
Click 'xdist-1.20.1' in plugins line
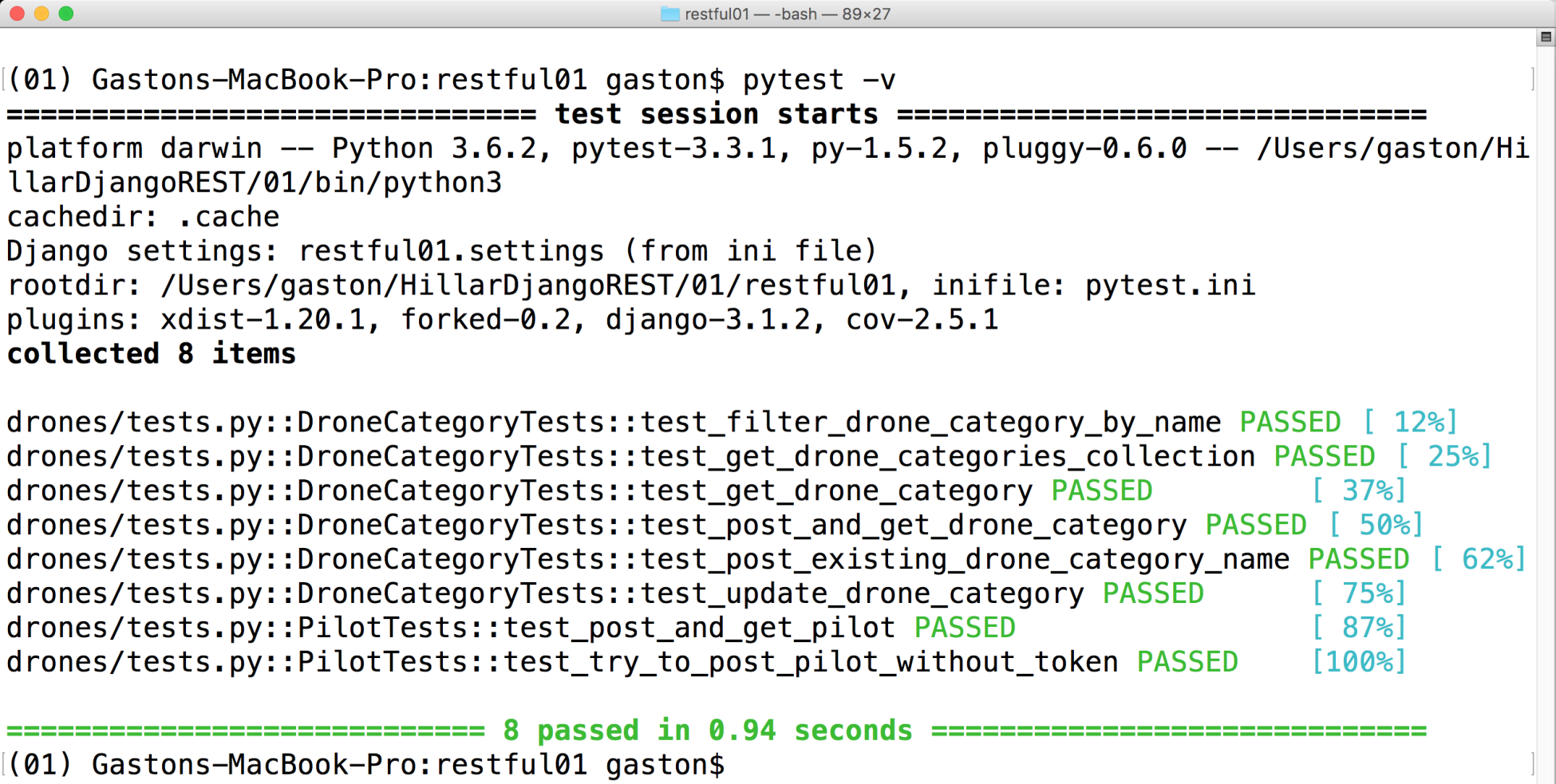coord(263,320)
